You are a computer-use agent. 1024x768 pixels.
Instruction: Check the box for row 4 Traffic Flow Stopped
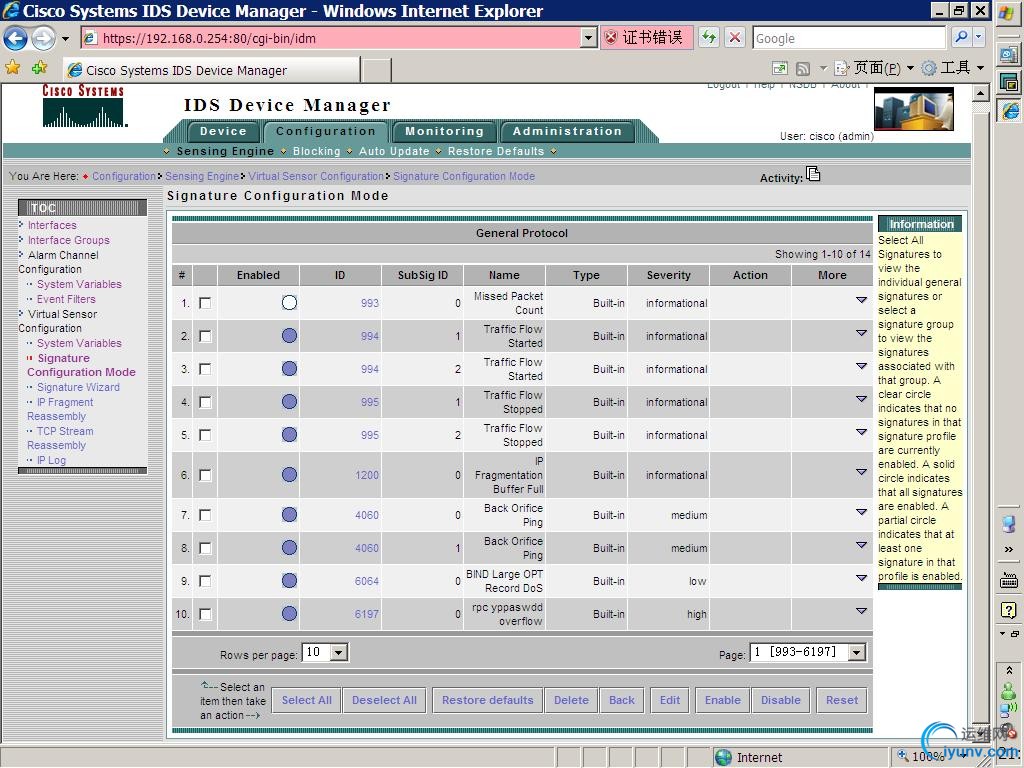[205, 402]
